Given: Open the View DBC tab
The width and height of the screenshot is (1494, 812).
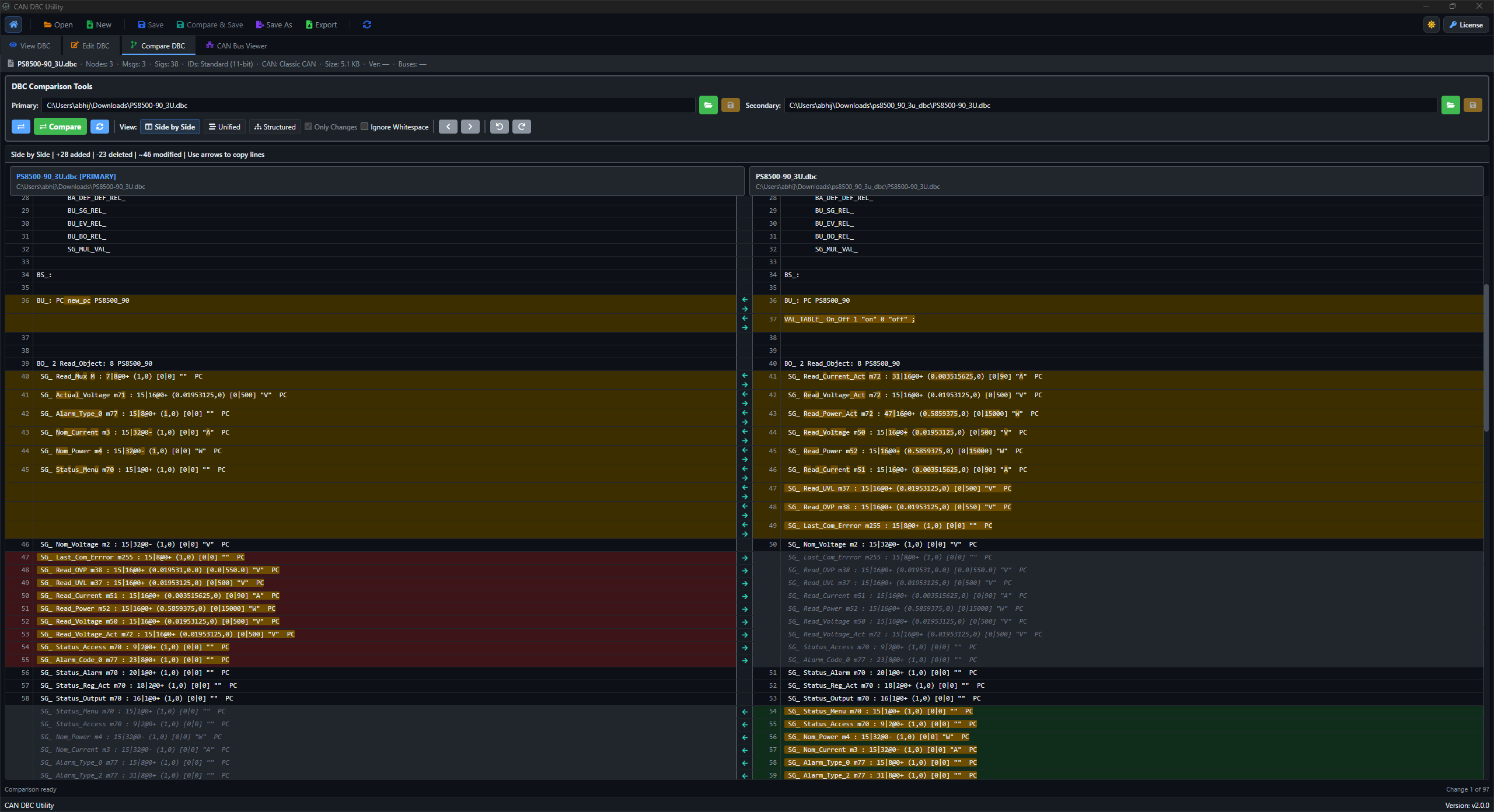Looking at the screenshot, I should 30,45.
